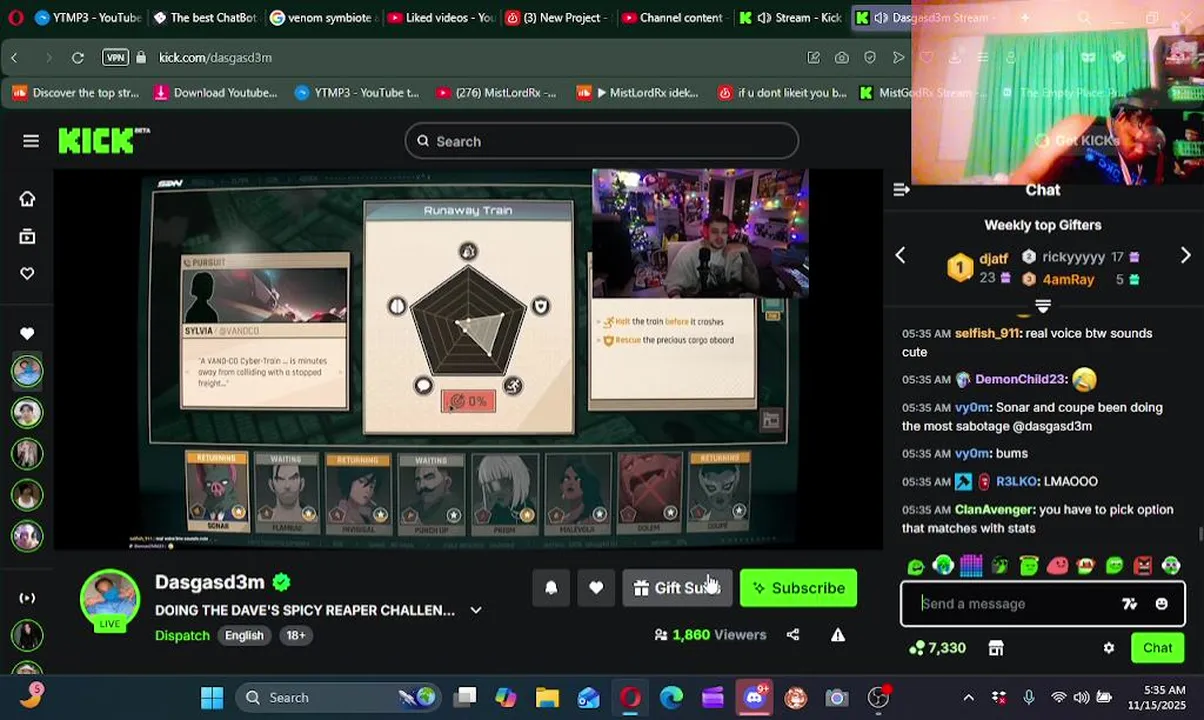Open Dasgasd3m's live profile avatar
The height and width of the screenshot is (720, 1204).
coord(110,599)
